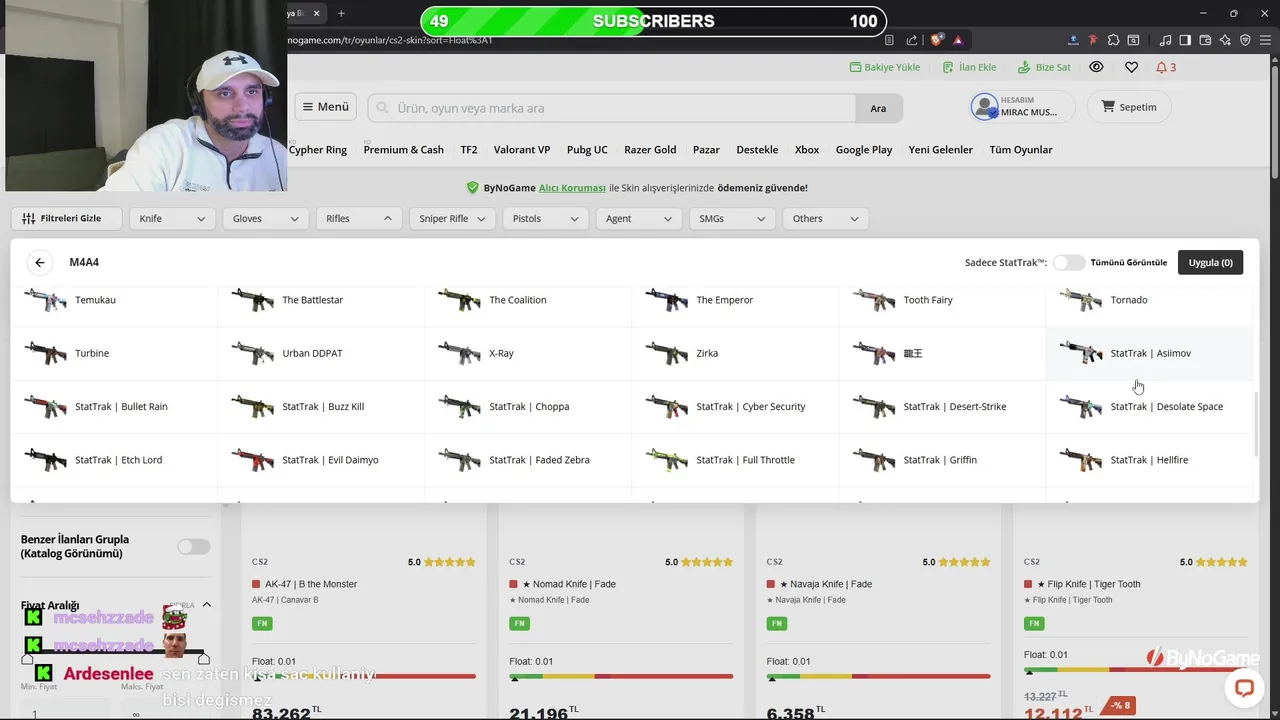Close the current browser tab

[317, 13]
